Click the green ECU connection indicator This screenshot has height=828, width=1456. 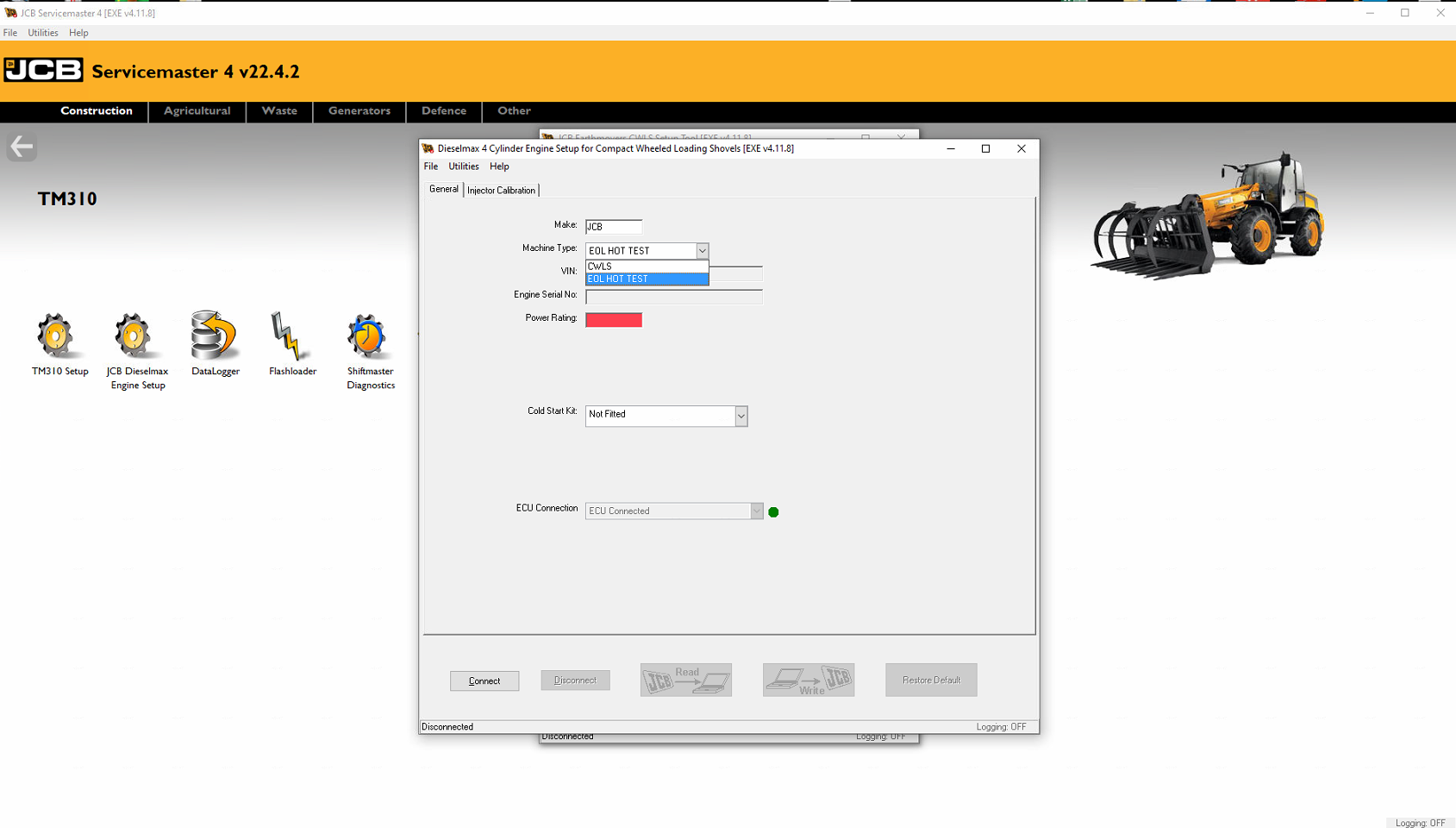click(773, 511)
